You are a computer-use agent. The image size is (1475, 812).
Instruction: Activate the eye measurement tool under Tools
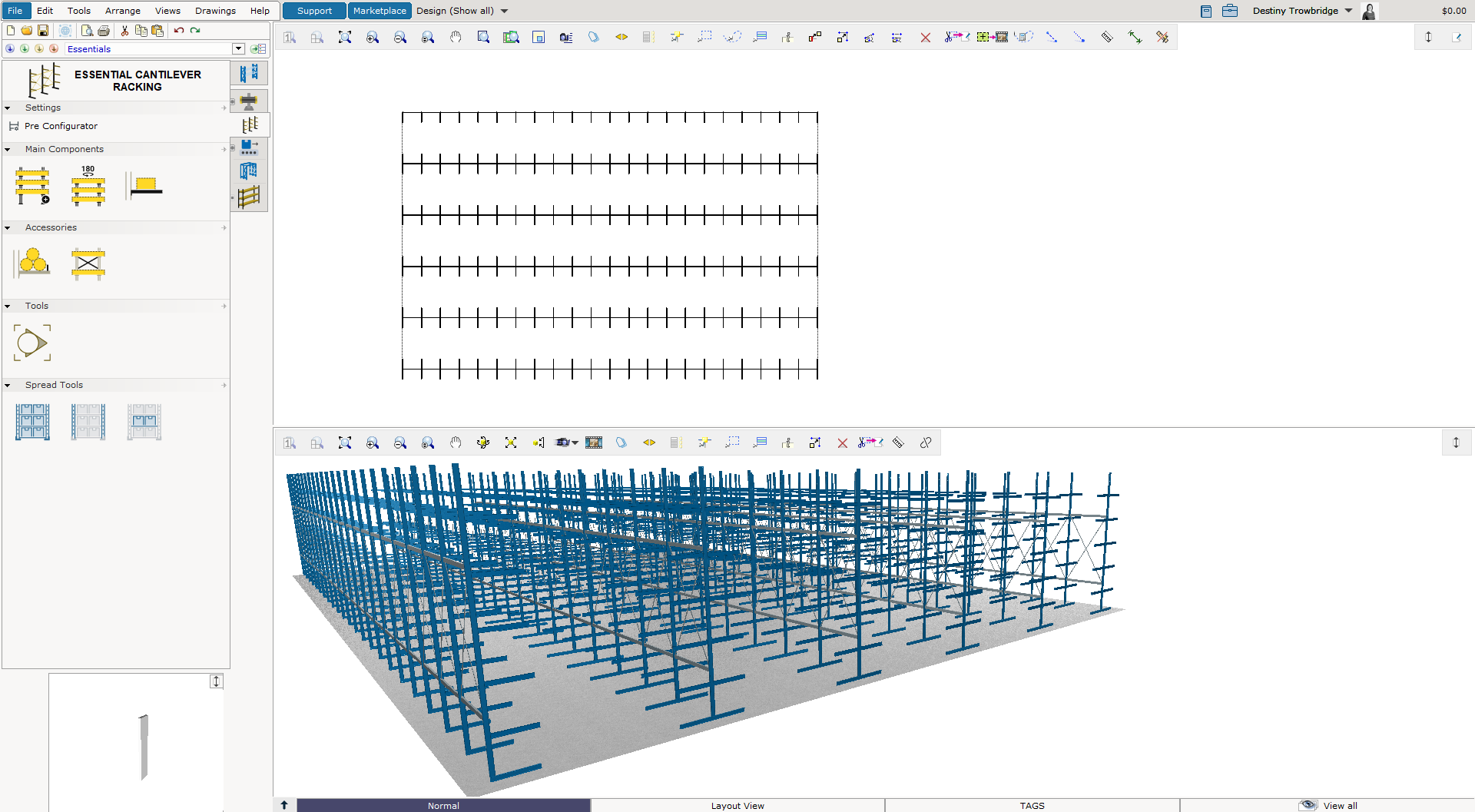[x=31, y=343]
